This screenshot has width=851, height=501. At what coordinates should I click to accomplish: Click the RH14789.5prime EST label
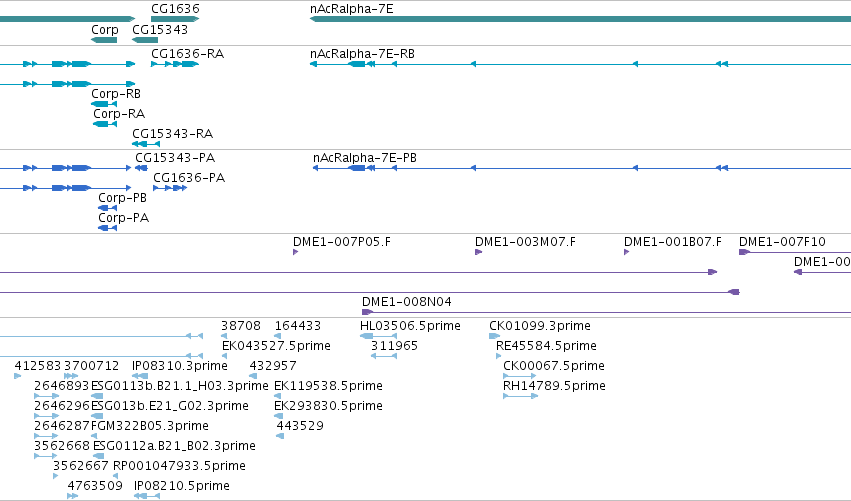[554, 386]
